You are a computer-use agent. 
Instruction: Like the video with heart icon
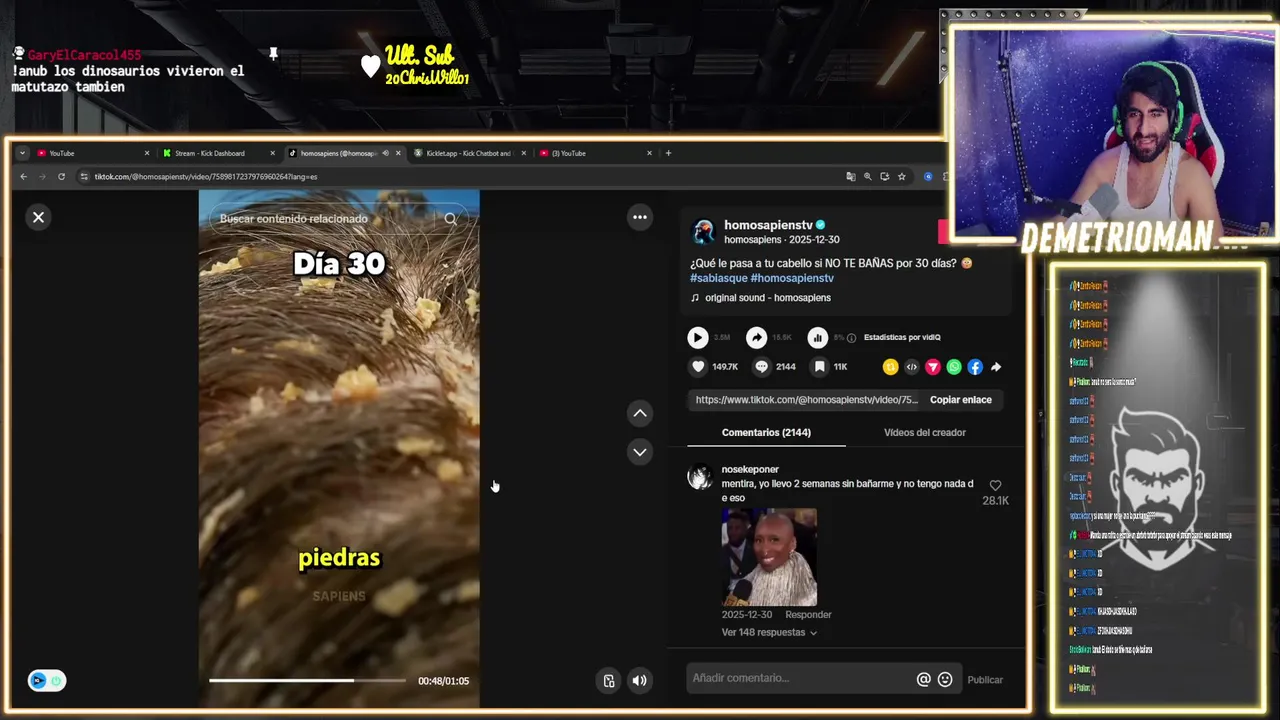698,367
